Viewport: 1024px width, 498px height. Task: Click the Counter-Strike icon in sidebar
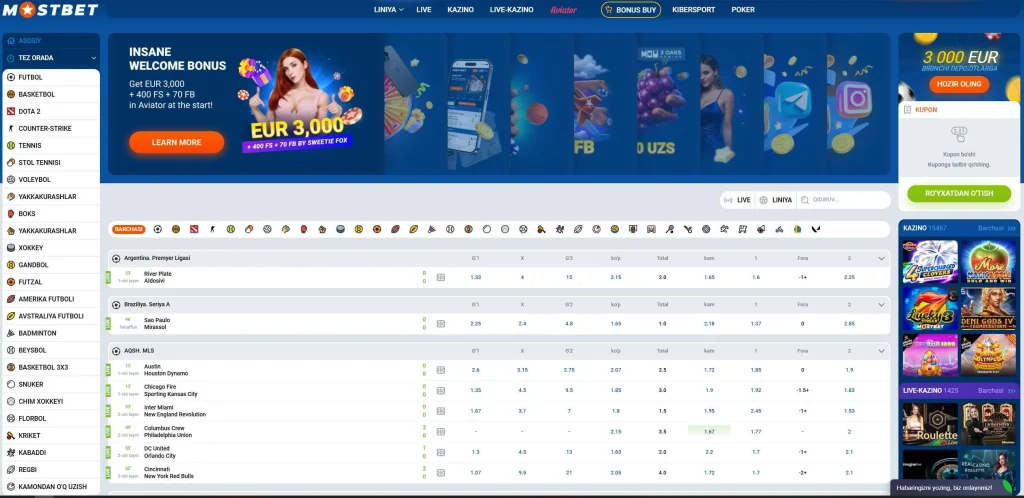tap(11, 129)
